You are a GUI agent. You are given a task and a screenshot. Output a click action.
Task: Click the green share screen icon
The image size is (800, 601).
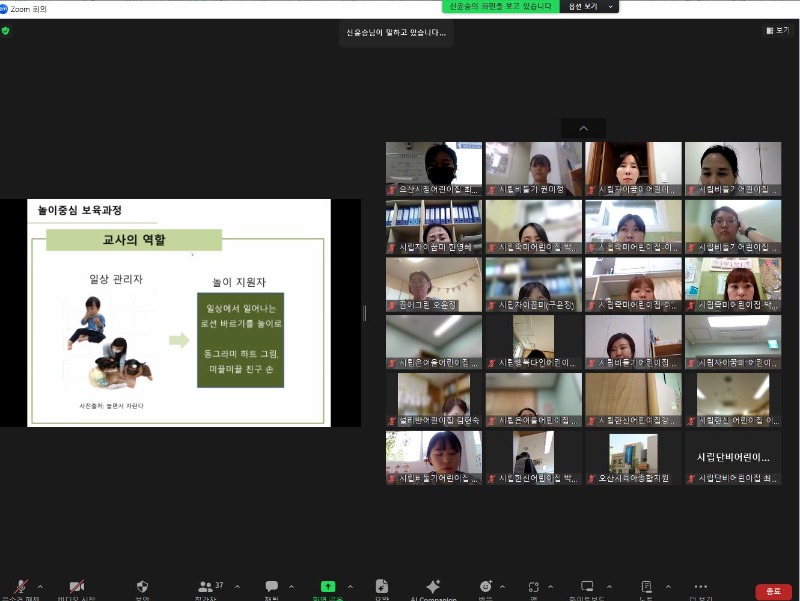pyautogui.click(x=326, y=586)
